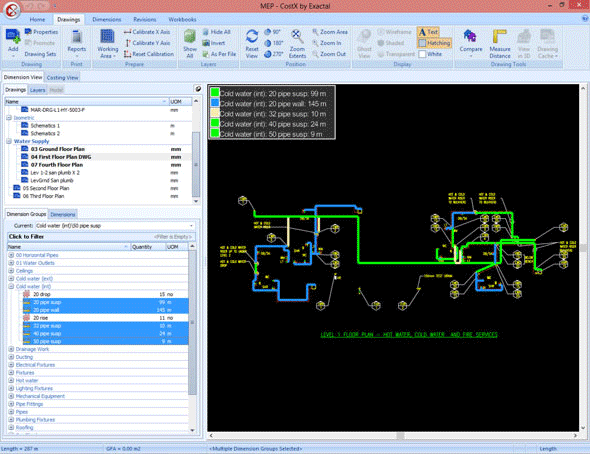Toggle Transparent display mode

click(x=396, y=54)
